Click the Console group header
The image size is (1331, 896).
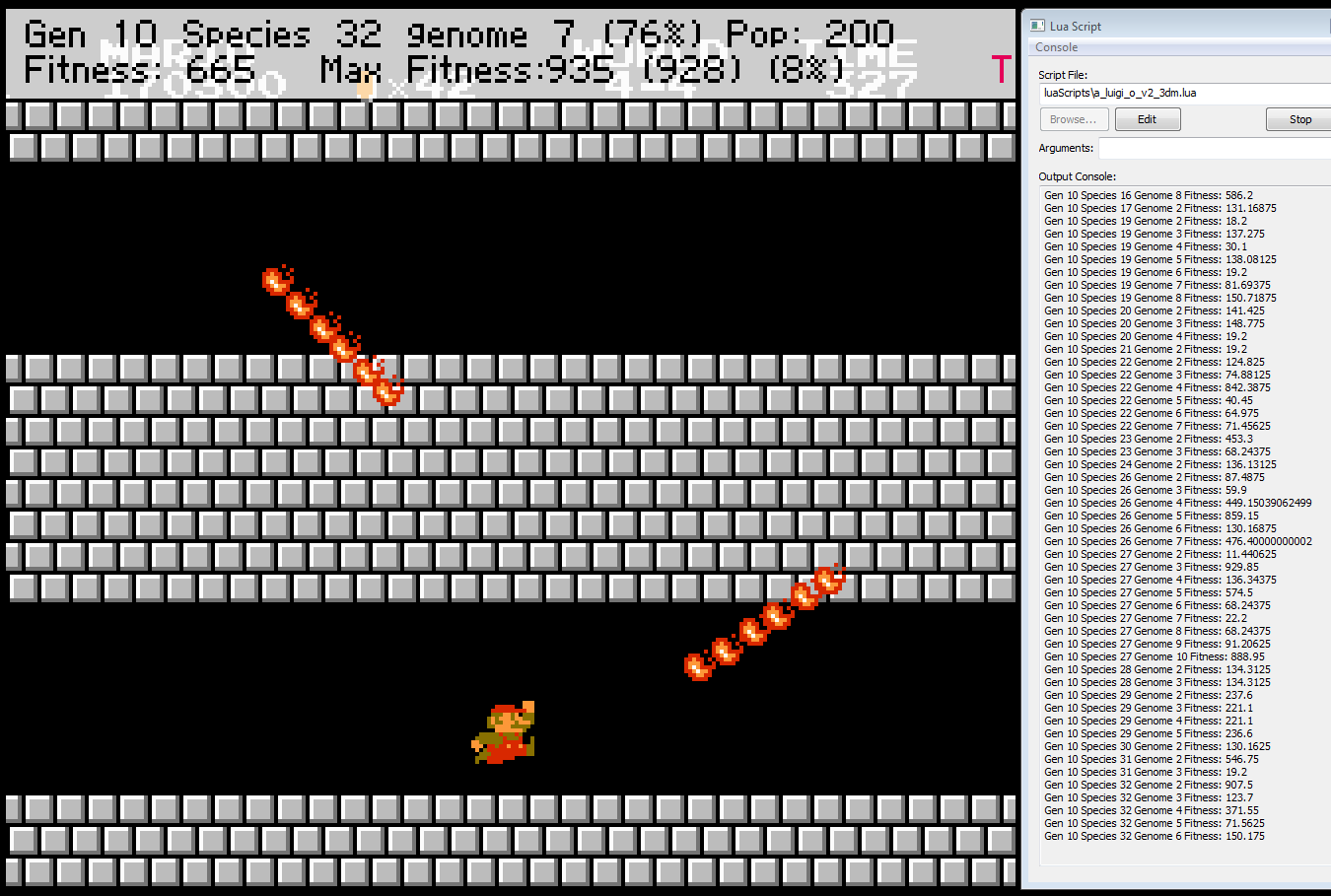click(1056, 47)
